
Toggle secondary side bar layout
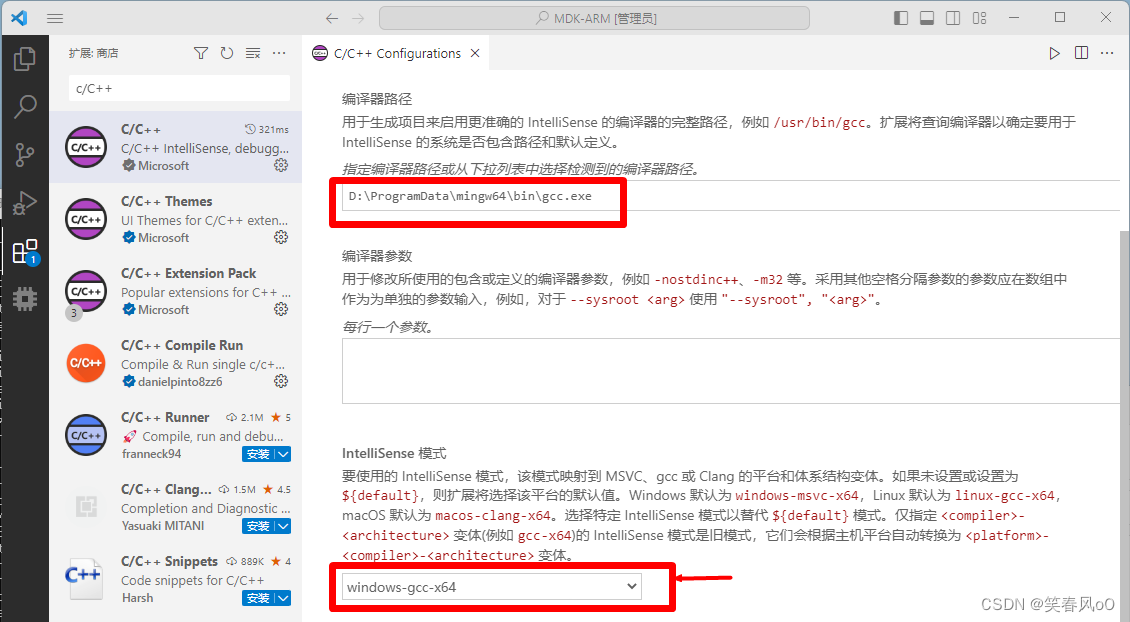pos(953,18)
